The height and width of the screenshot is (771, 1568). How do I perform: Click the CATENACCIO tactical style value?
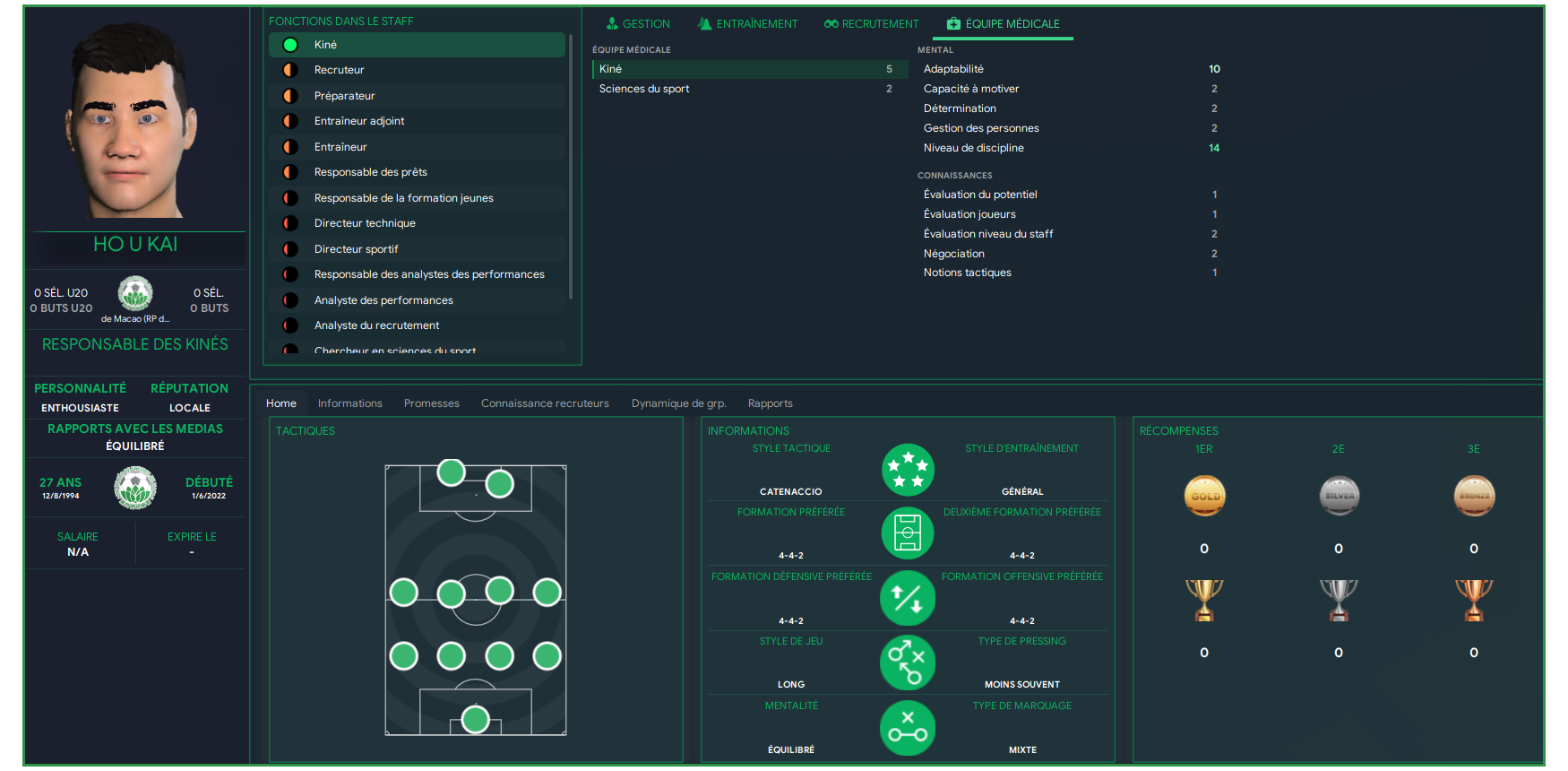791,492
